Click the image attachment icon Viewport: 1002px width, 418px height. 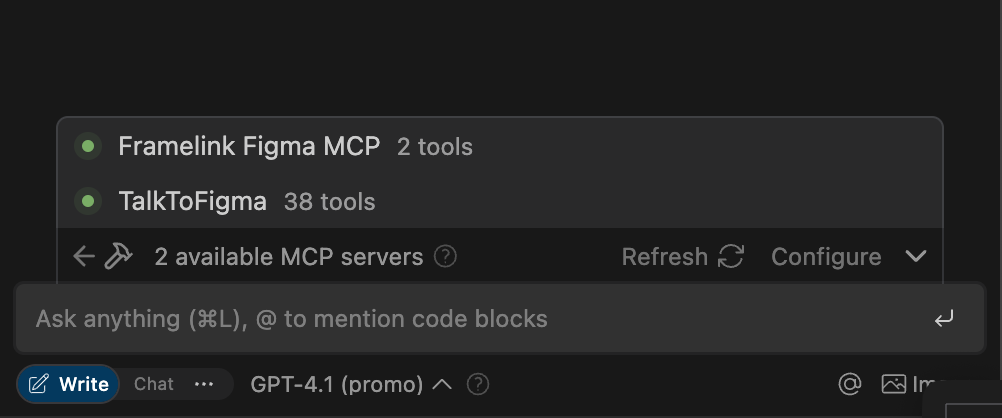tap(893, 384)
